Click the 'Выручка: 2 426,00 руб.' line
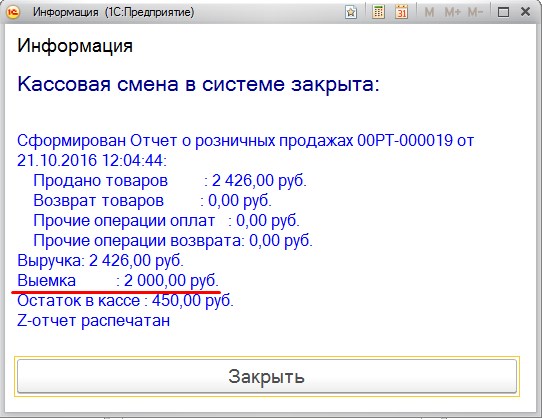 click(100, 261)
